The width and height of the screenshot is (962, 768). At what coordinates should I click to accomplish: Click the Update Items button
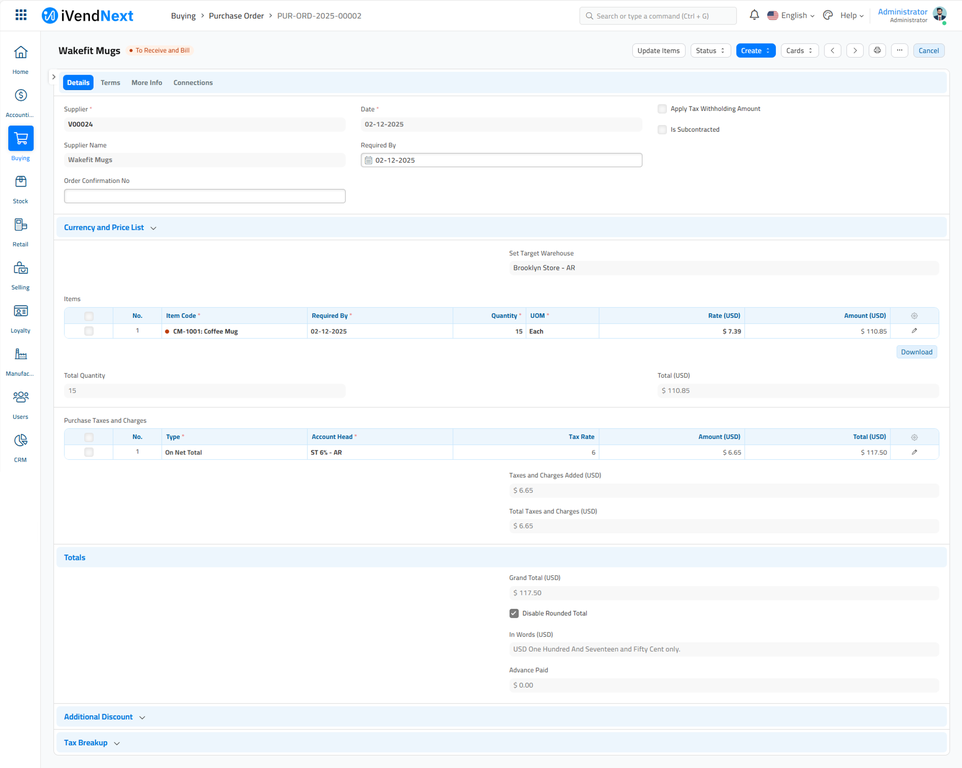[658, 50]
